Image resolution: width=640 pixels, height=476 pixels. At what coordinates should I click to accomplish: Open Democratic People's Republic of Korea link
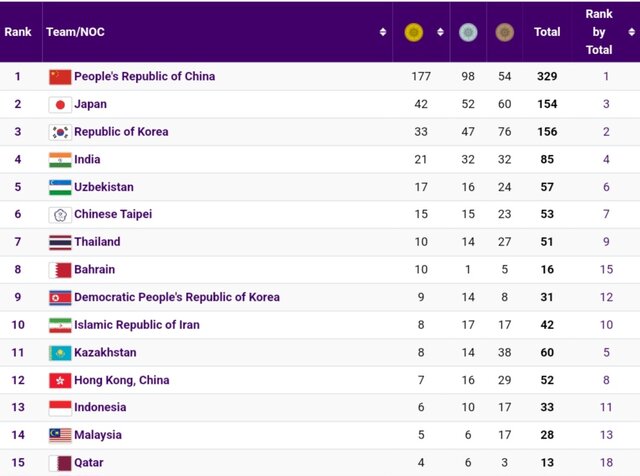coord(176,297)
